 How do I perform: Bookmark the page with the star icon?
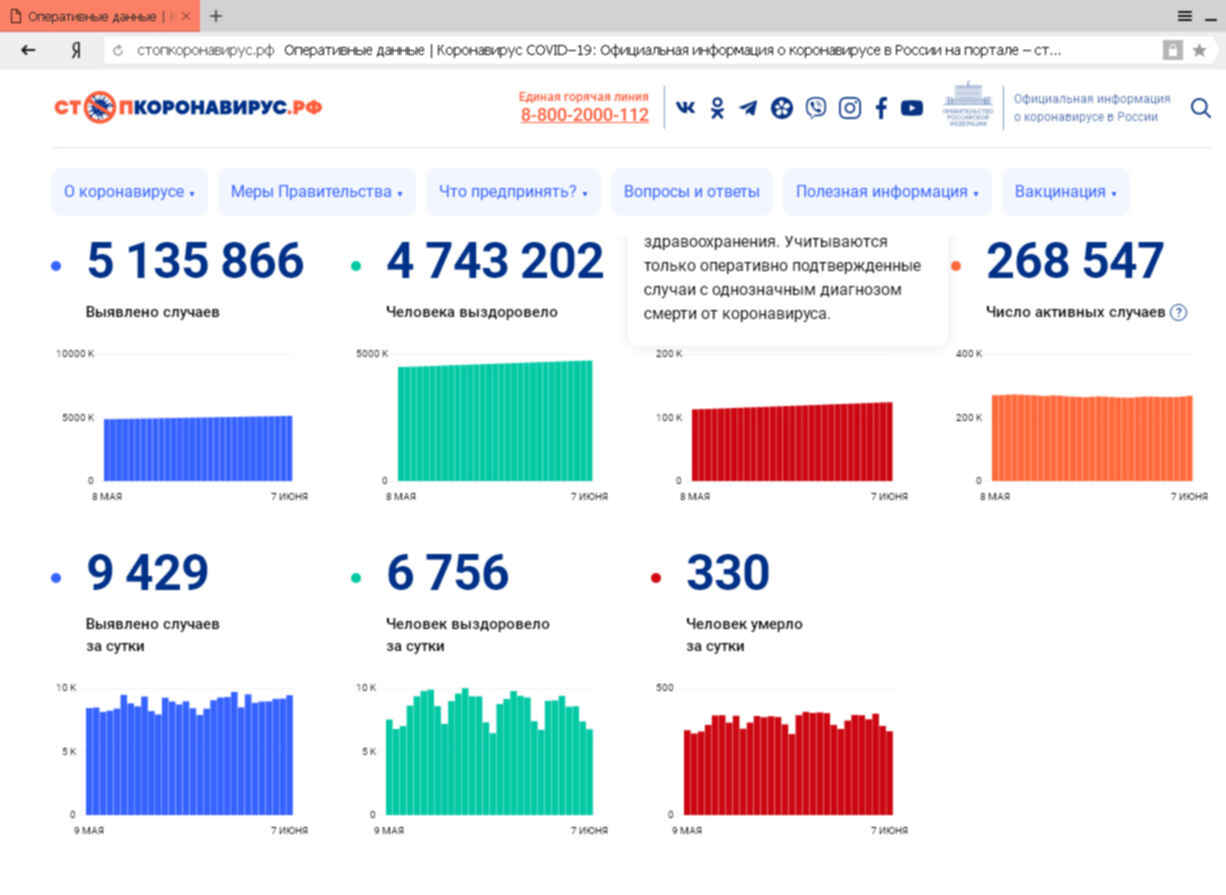pyautogui.click(x=1199, y=50)
